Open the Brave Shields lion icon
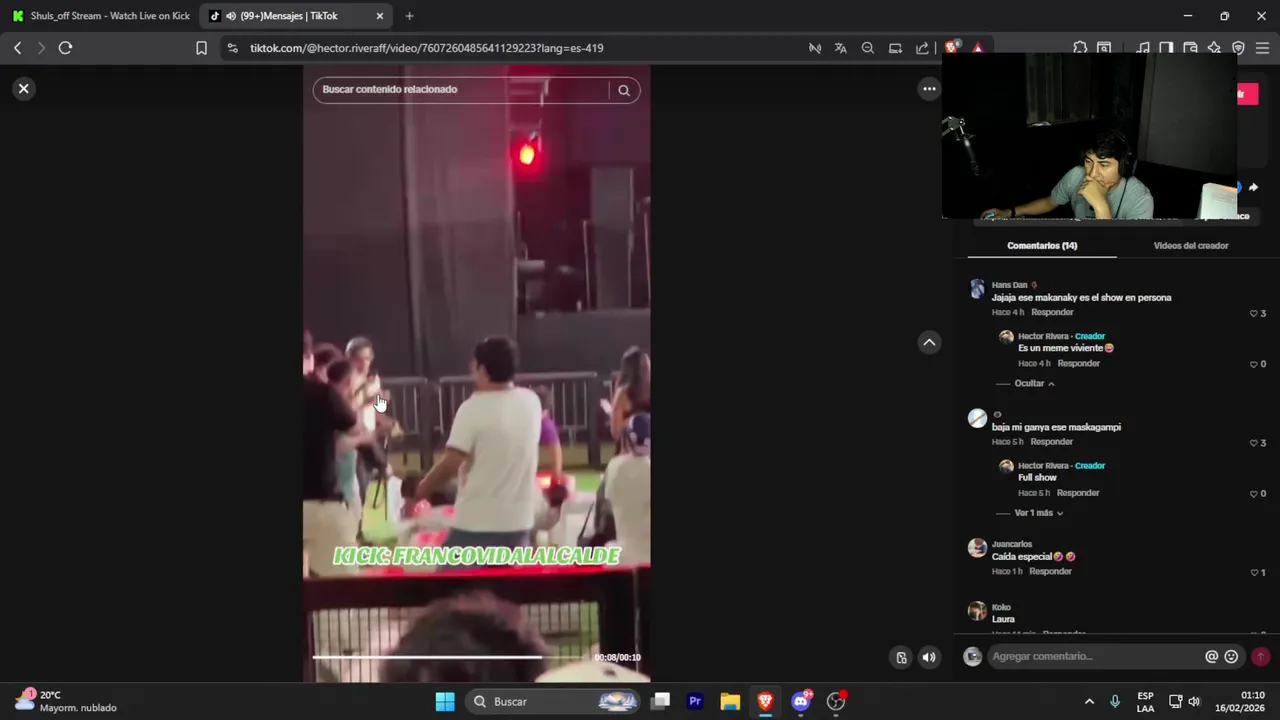This screenshot has width=1280, height=720. tap(951, 47)
